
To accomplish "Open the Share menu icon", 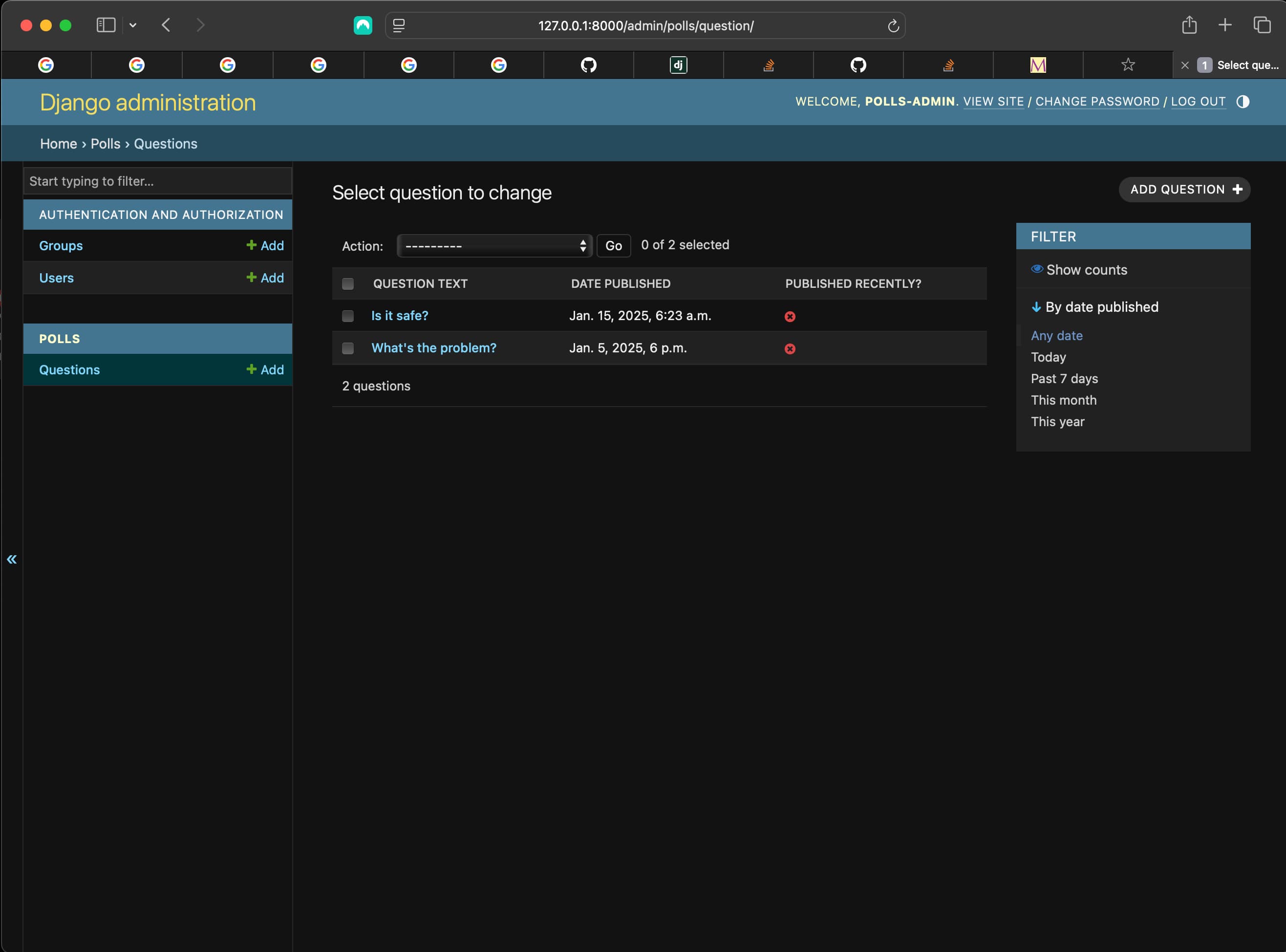I will click(x=1189, y=25).
